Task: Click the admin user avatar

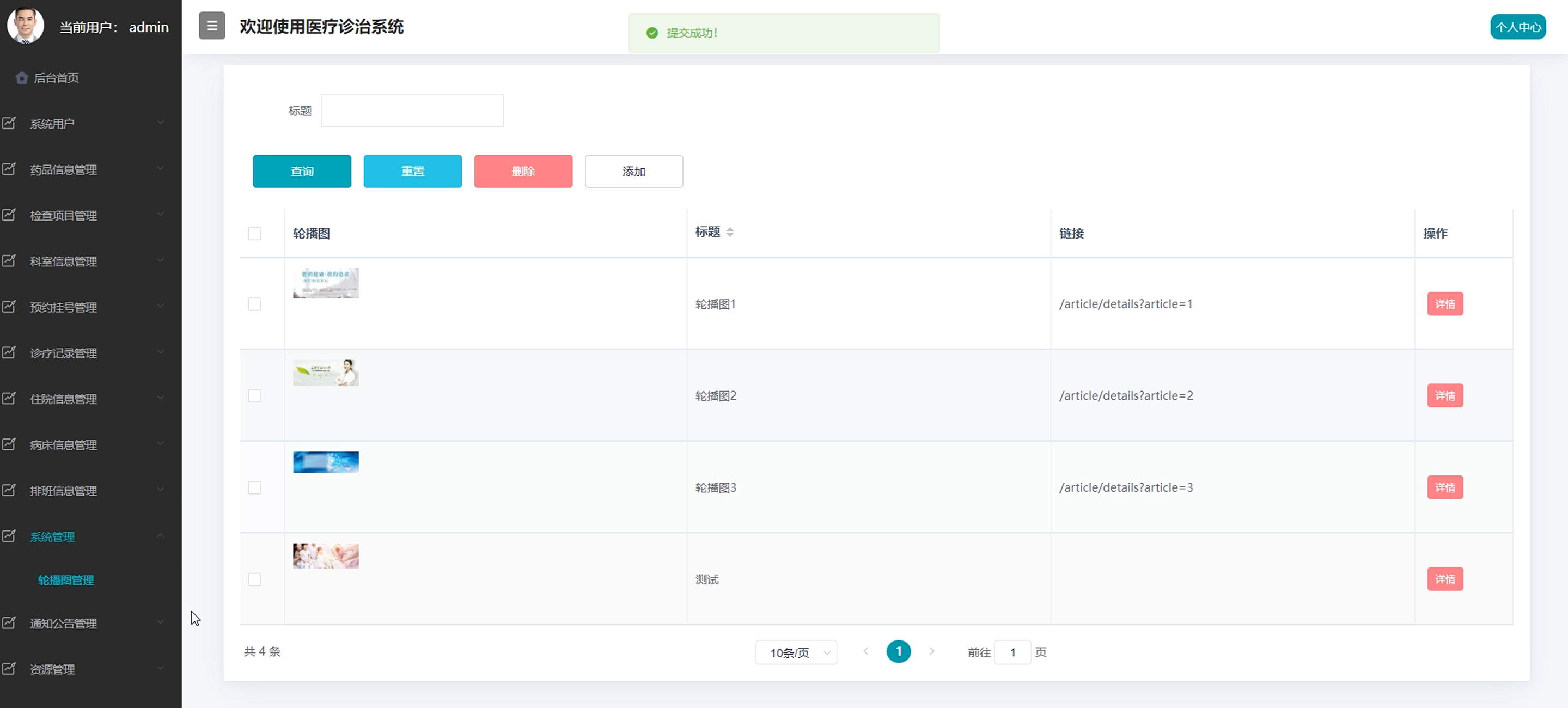Action: 26,26
